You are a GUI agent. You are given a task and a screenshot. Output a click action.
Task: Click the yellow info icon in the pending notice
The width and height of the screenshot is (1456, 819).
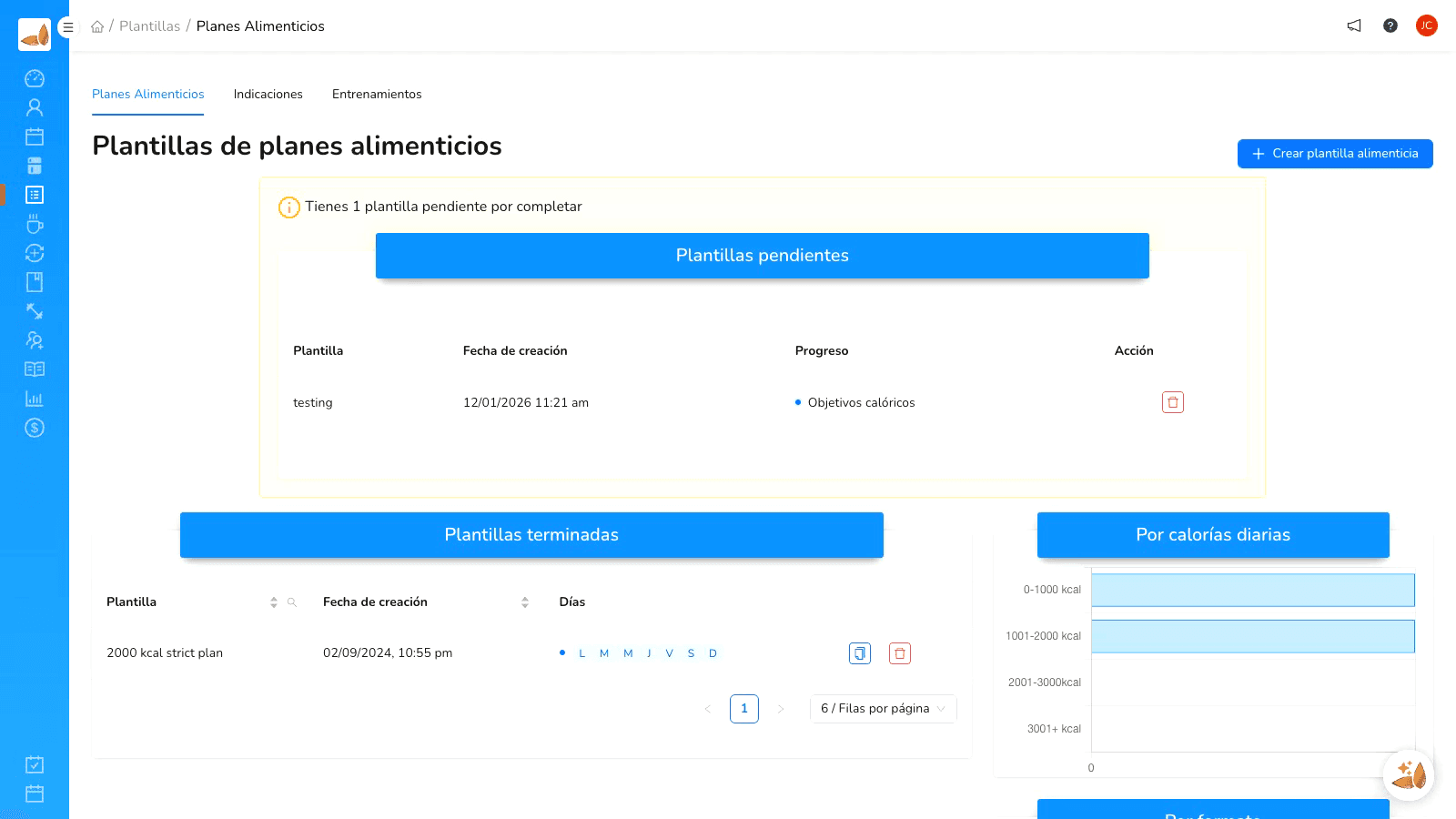click(289, 207)
